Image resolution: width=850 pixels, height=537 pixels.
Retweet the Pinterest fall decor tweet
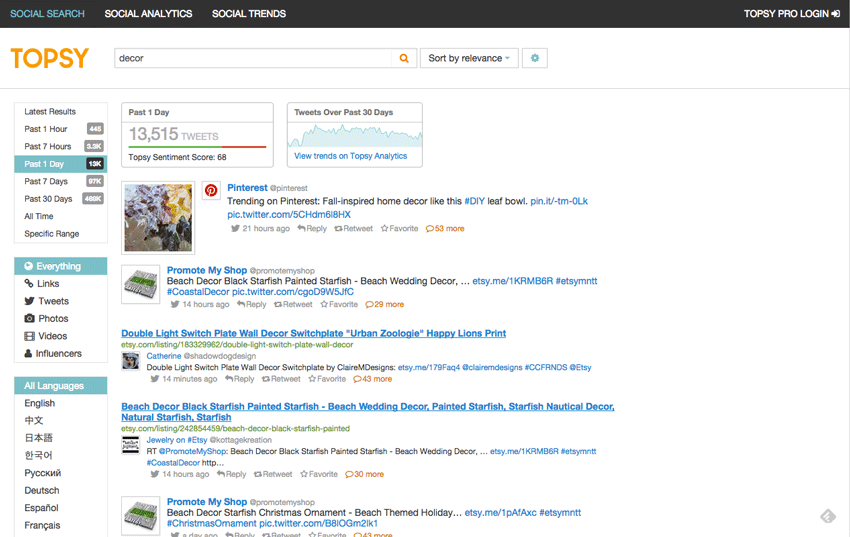click(x=353, y=229)
